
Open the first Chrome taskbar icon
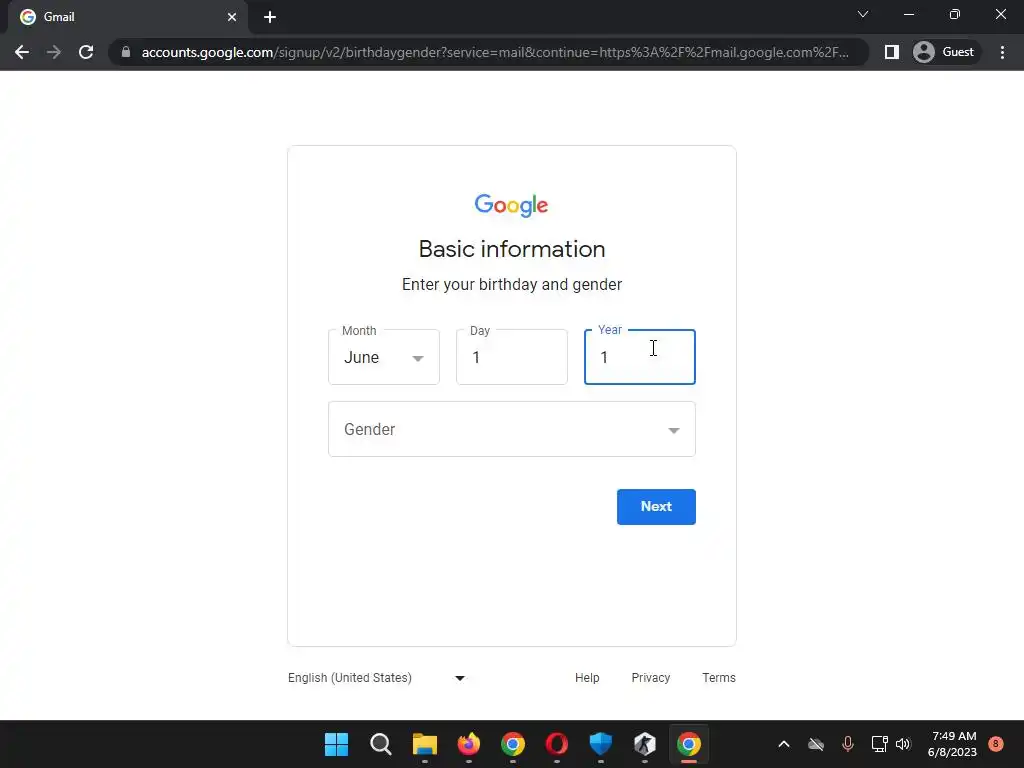[x=513, y=744]
